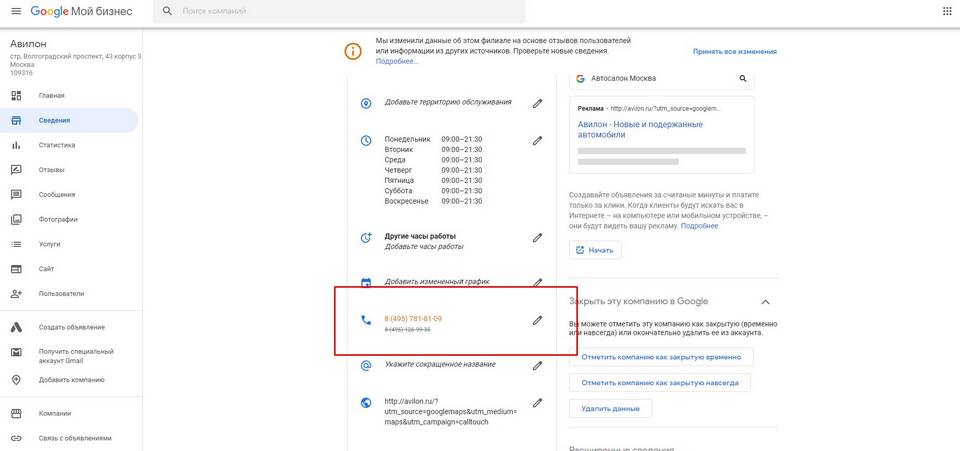
Task: Click the Начать button
Action: pos(595,250)
